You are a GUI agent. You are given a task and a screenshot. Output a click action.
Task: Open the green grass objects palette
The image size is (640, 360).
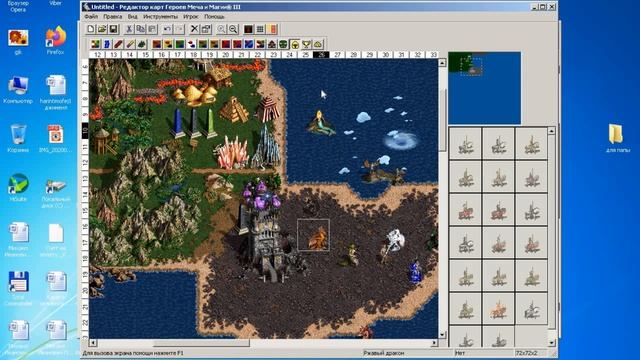[x=180, y=44]
